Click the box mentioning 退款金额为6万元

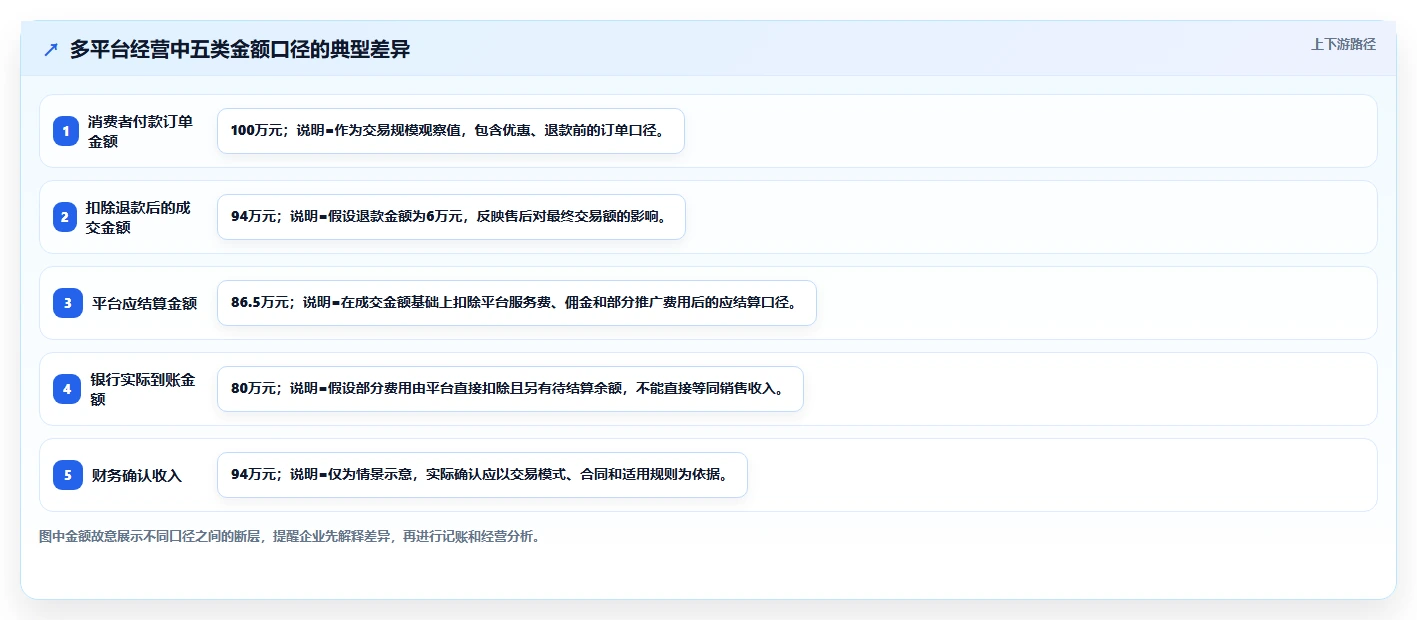coord(451,217)
